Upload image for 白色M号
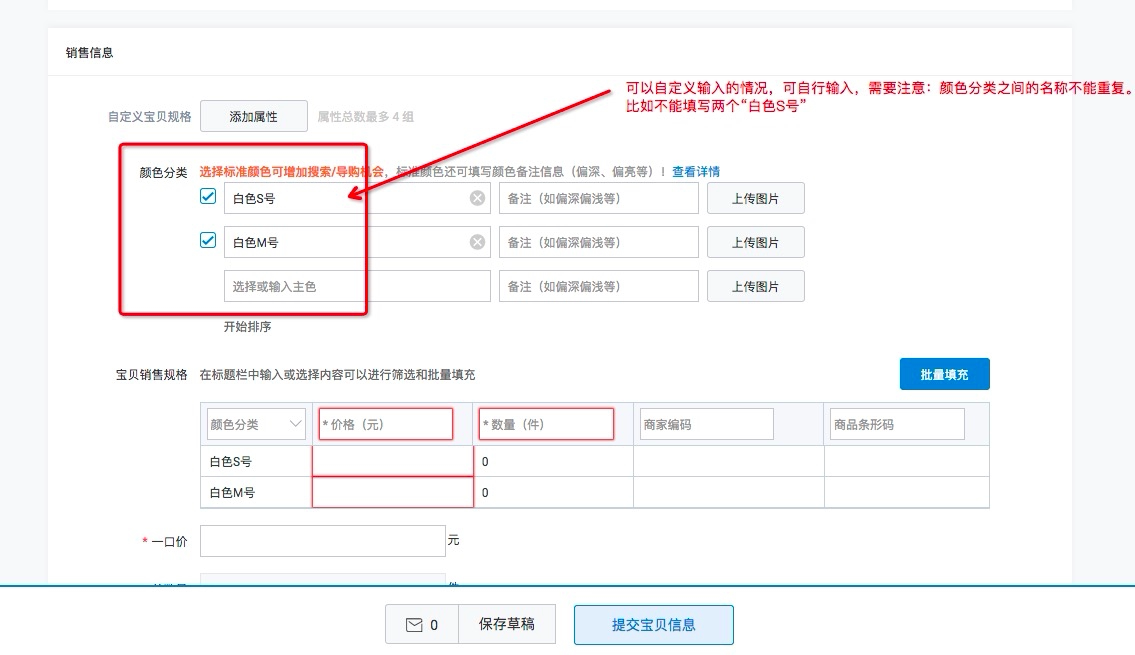This screenshot has height=655, width=1135. click(x=755, y=242)
